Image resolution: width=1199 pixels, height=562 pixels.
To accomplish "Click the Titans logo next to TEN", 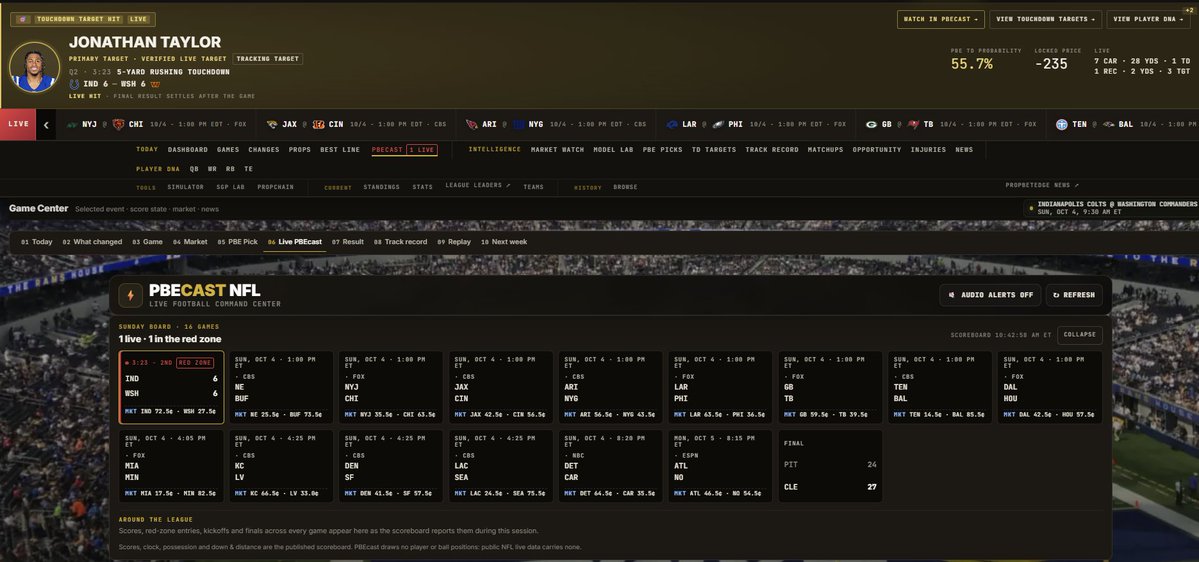I will [x=1061, y=125].
